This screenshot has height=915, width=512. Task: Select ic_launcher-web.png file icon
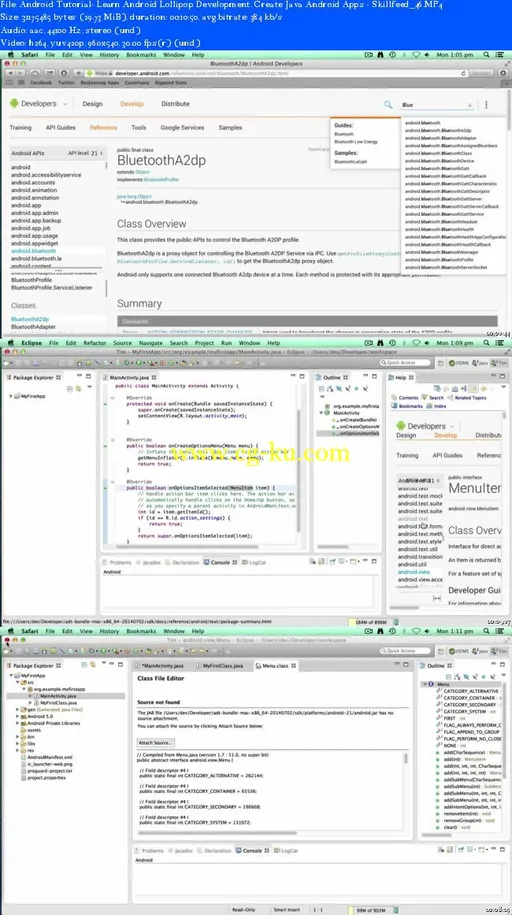pyautogui.click(x=23, y=764)
